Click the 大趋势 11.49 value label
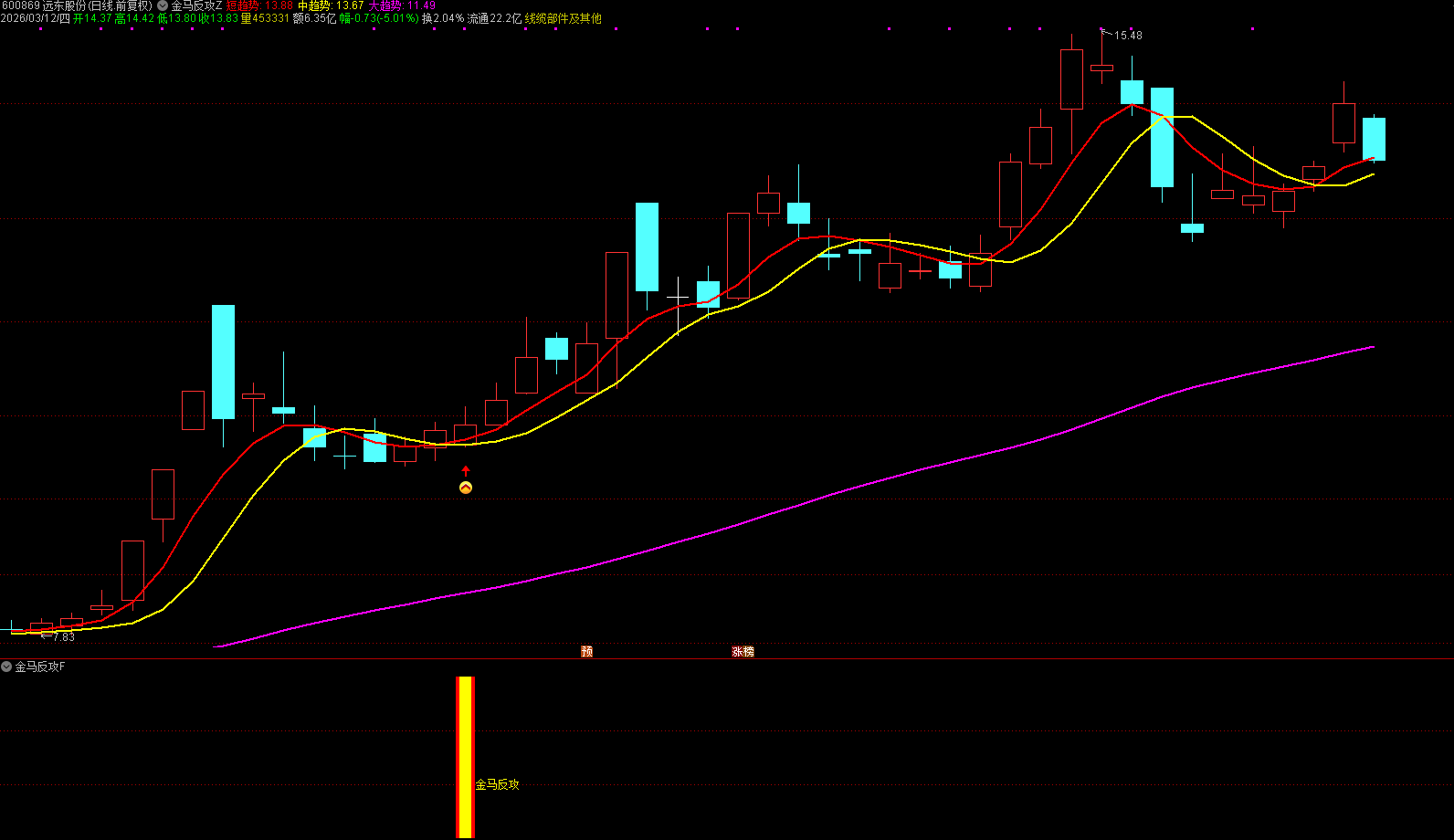 click(402, 5)
